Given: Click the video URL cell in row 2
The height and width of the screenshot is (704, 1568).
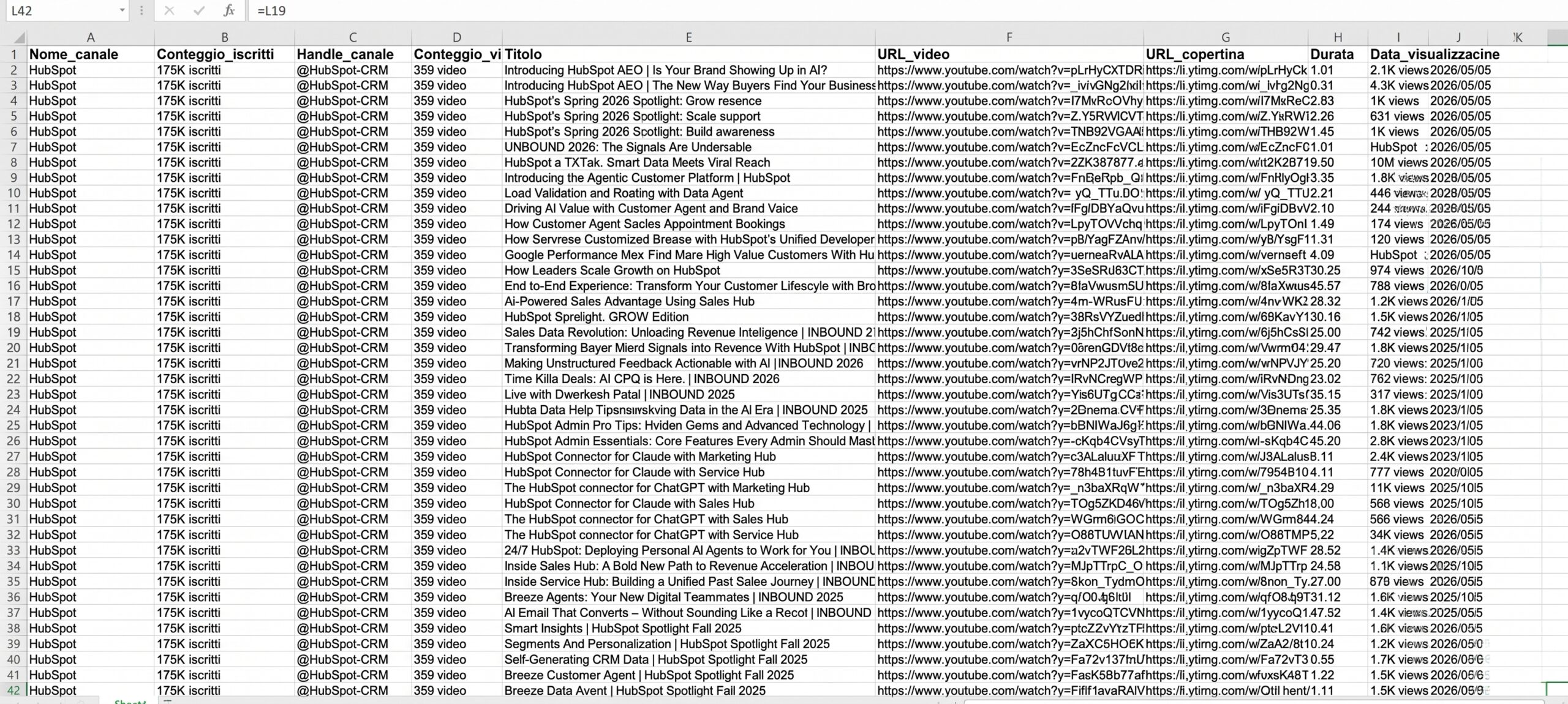Looking at the screenshot, I should 1009,70.
